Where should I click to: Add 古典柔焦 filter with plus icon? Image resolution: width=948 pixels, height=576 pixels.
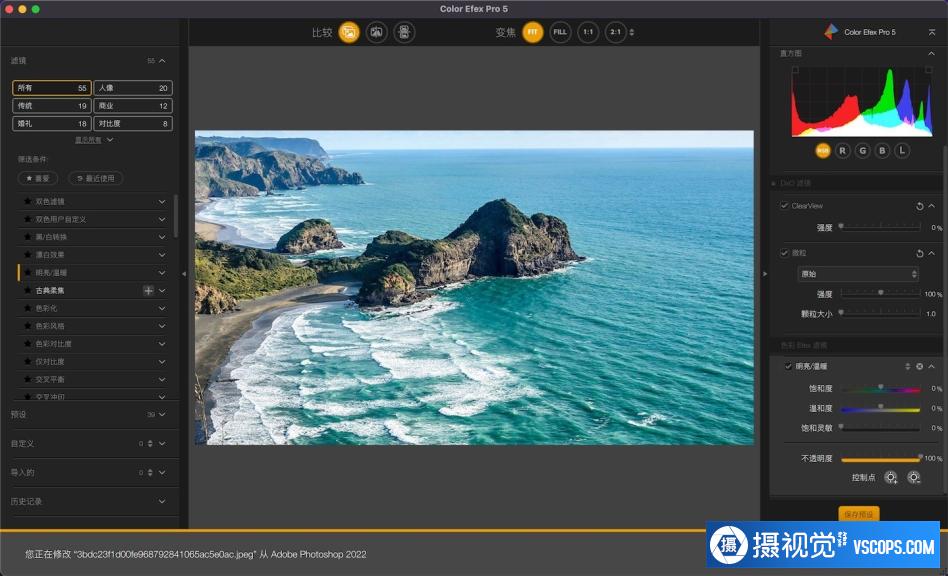[148, 291]
